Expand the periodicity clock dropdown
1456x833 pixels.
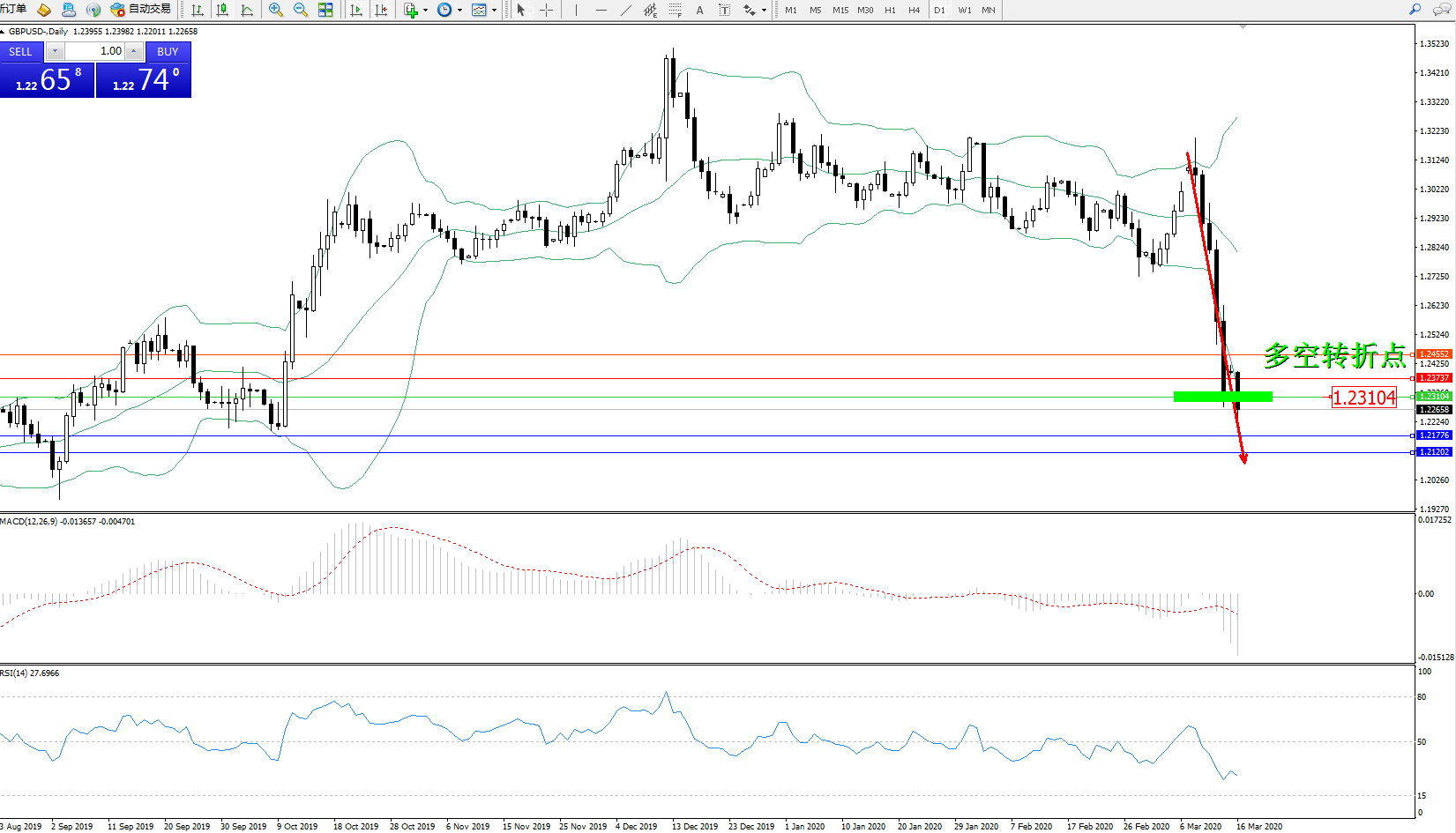coord(459,11)
